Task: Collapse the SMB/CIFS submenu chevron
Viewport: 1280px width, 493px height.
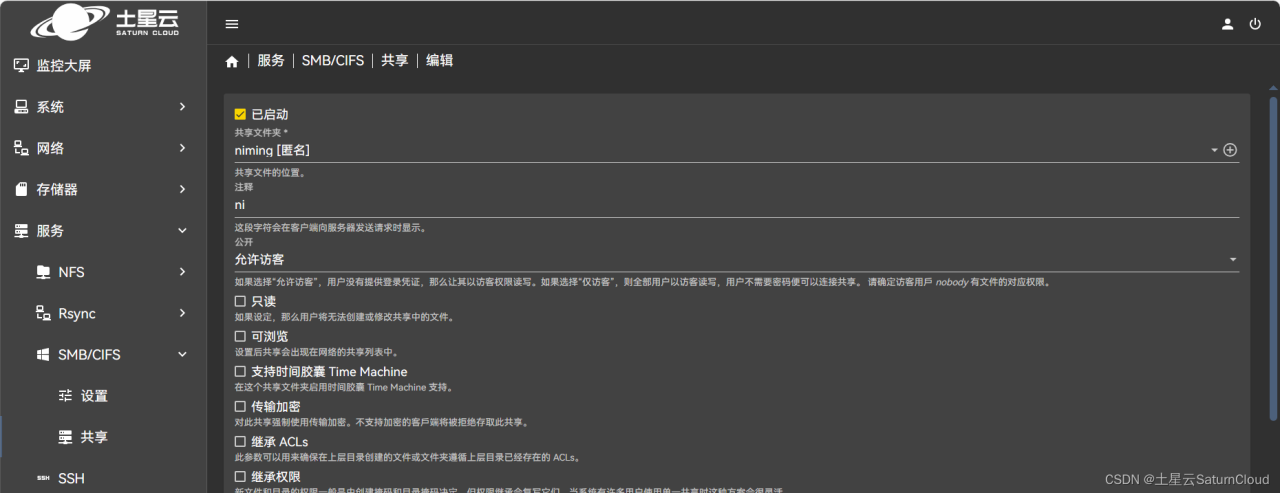Action: [182, 354]
